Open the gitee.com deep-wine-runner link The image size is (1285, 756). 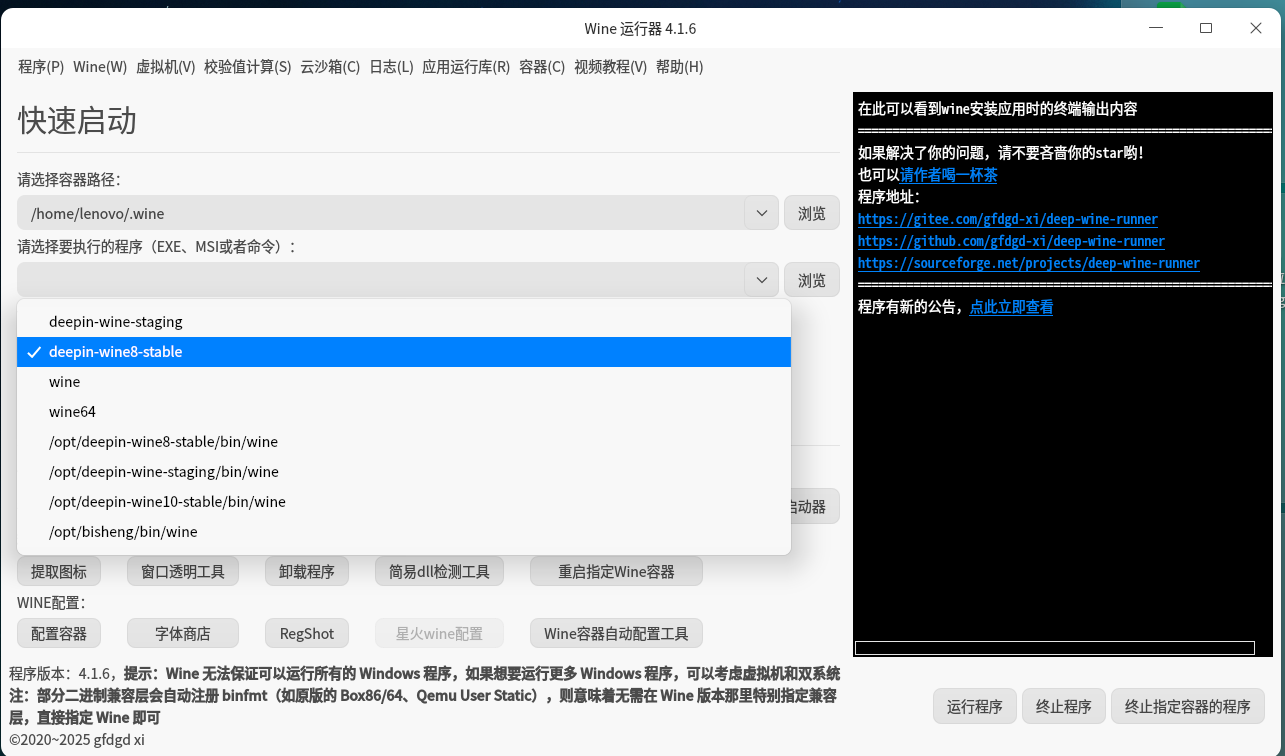tap(1008, 219)
